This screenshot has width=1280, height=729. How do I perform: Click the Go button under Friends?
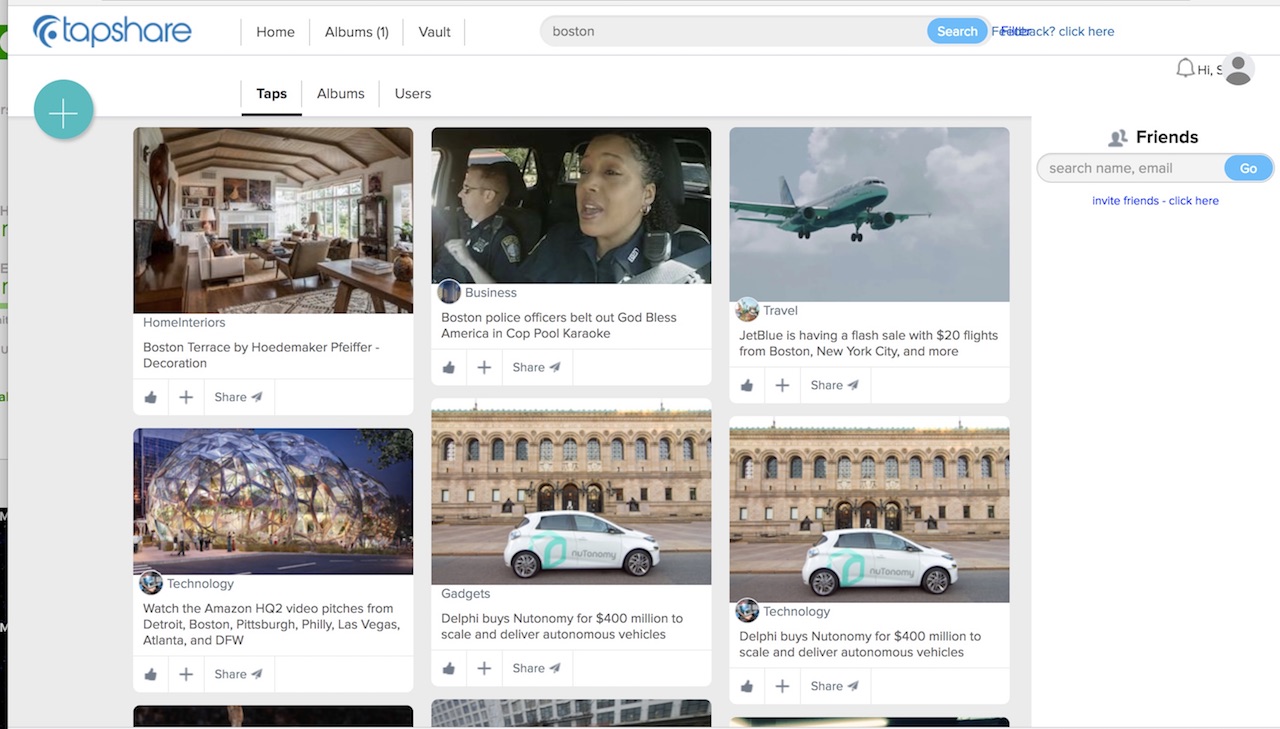(1248, 168)
